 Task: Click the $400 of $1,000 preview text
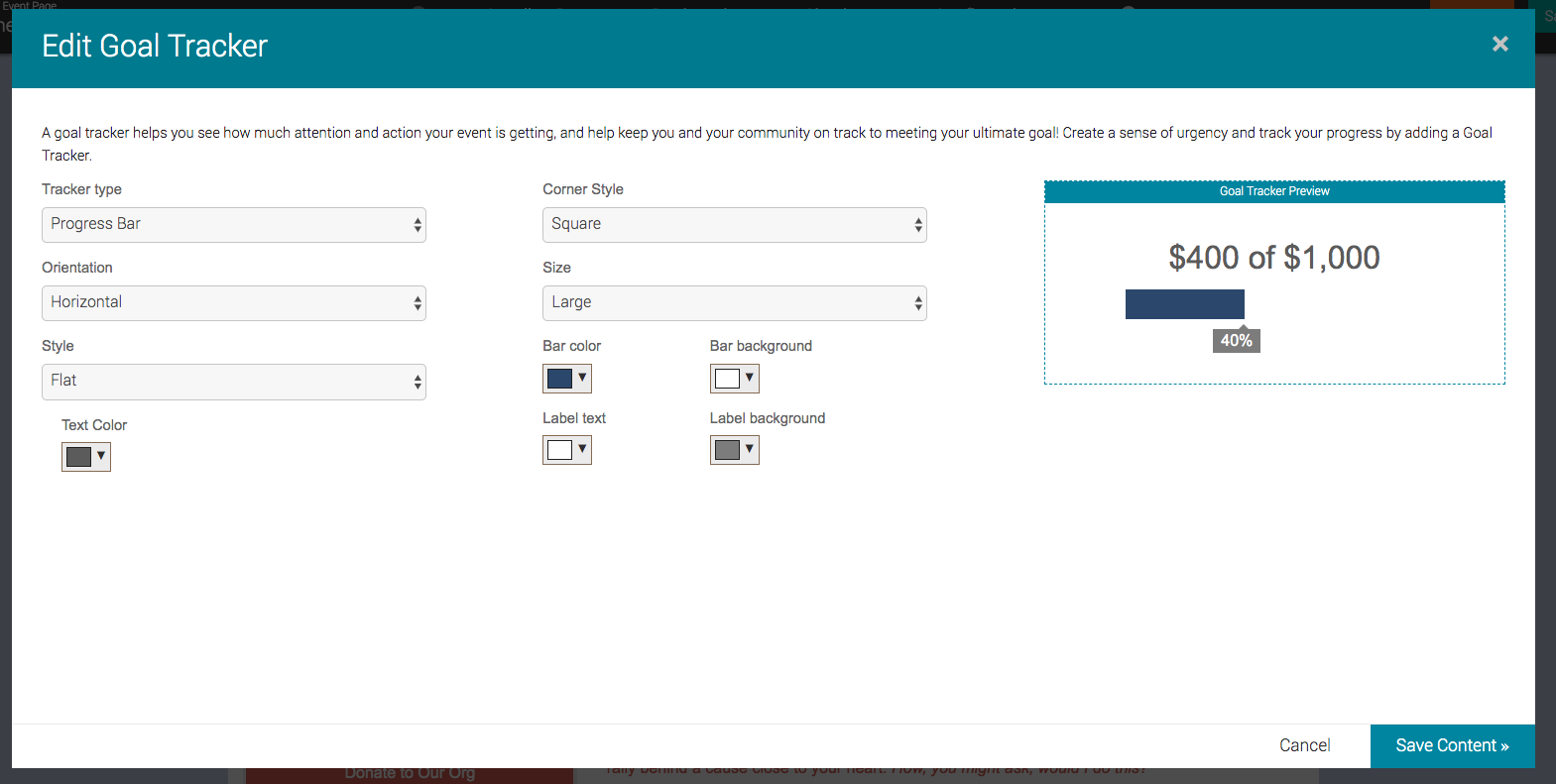1274,258
